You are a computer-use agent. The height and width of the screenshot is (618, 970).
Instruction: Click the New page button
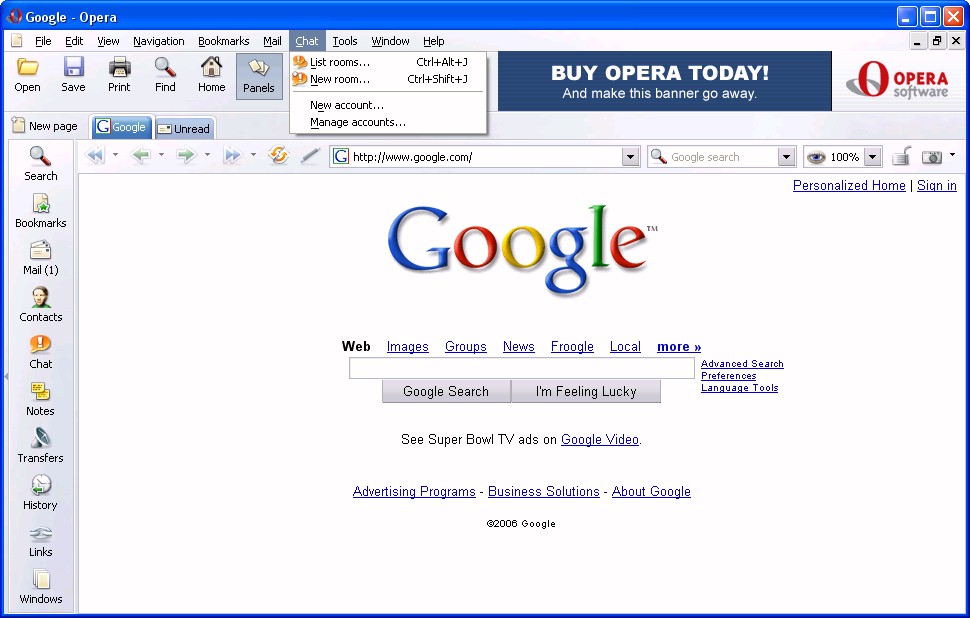(x=45, y=126)
